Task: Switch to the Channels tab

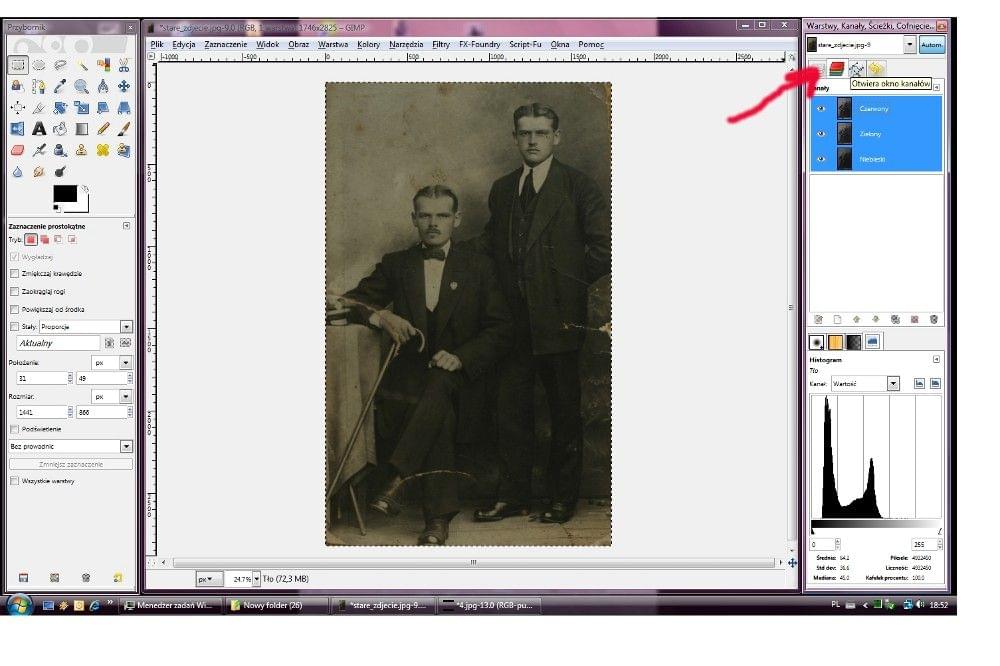Action: 836,68
